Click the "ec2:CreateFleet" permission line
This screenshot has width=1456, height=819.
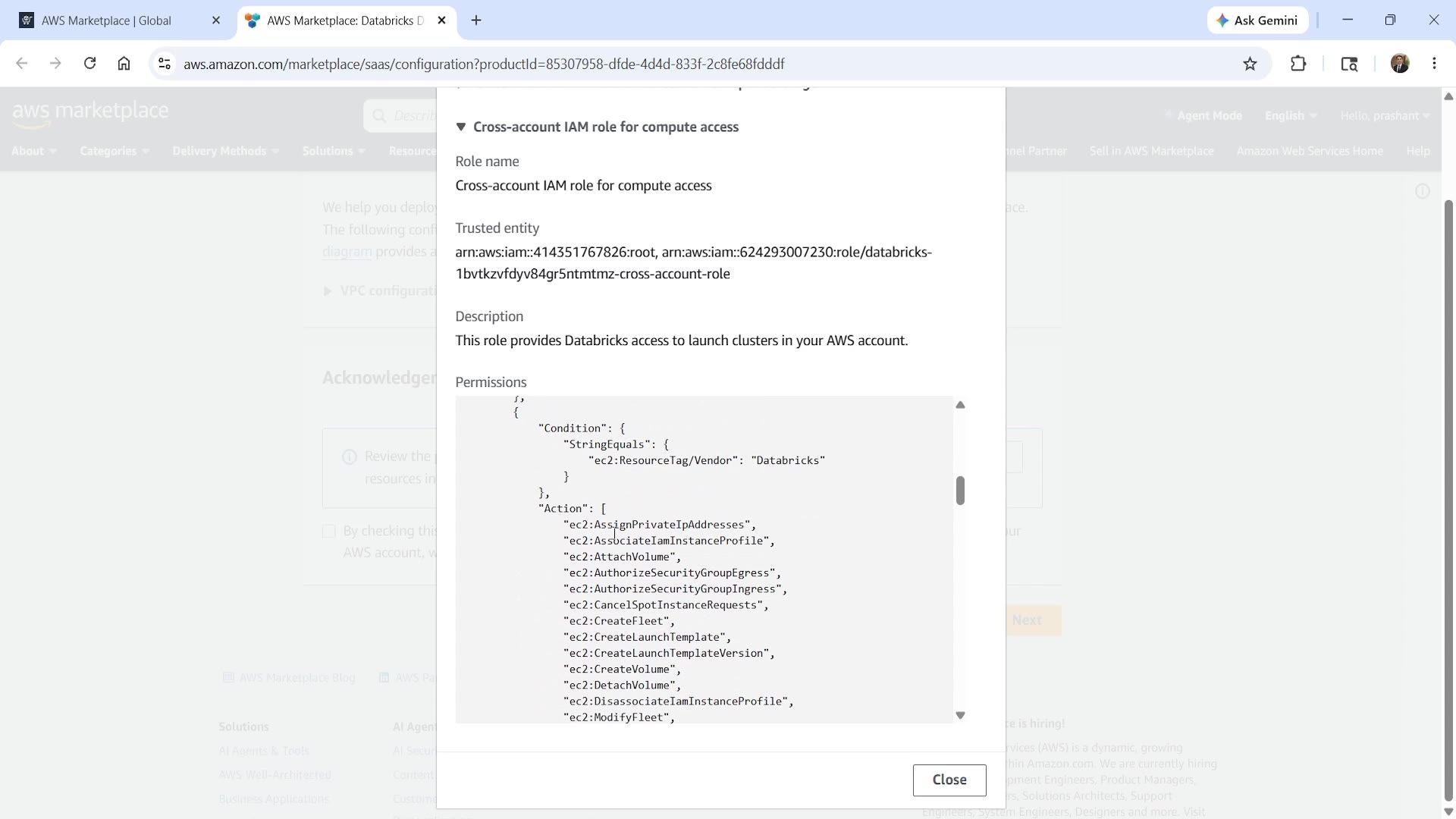619,621
